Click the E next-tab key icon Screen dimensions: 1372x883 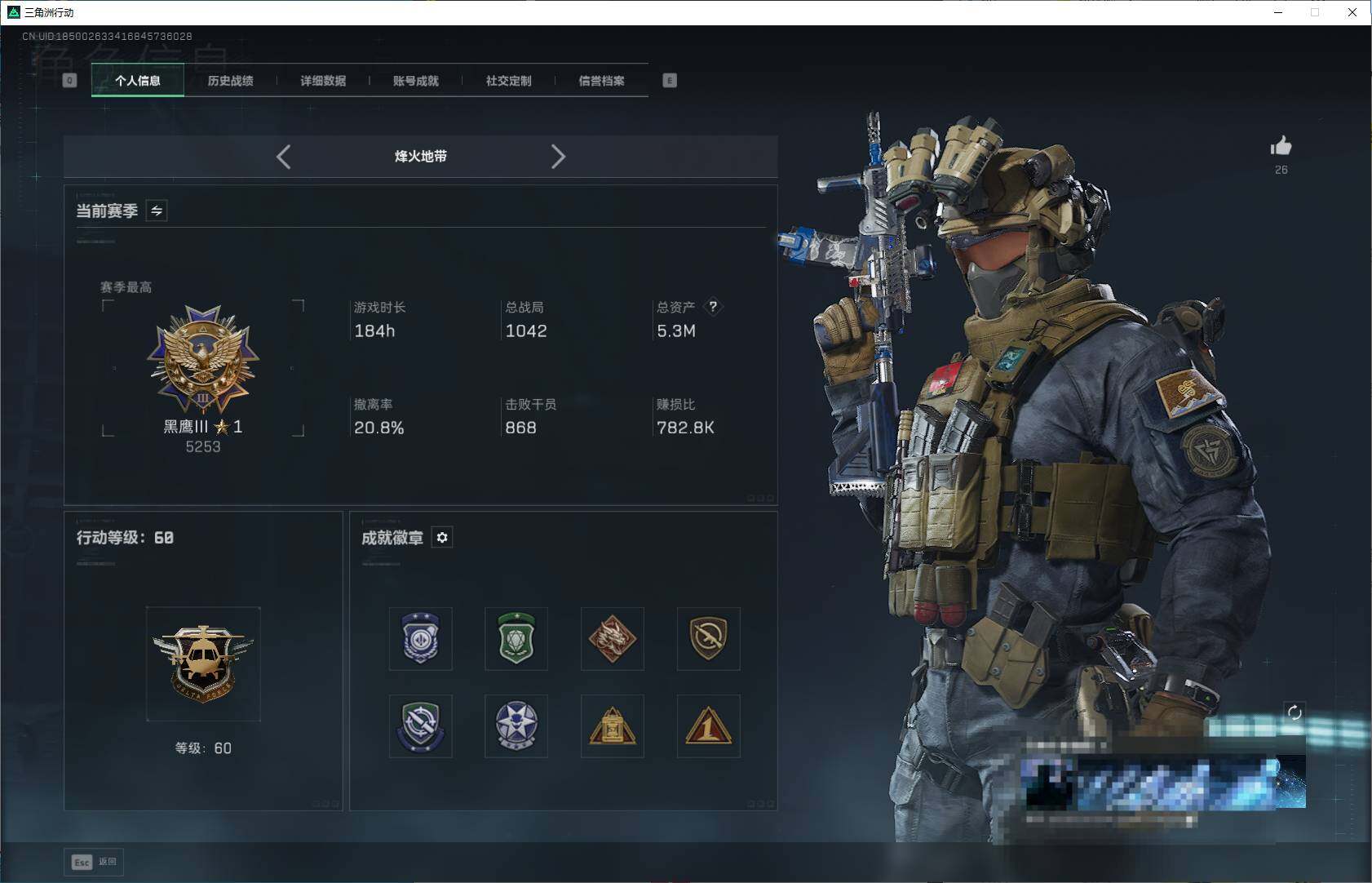coord(670,80)
